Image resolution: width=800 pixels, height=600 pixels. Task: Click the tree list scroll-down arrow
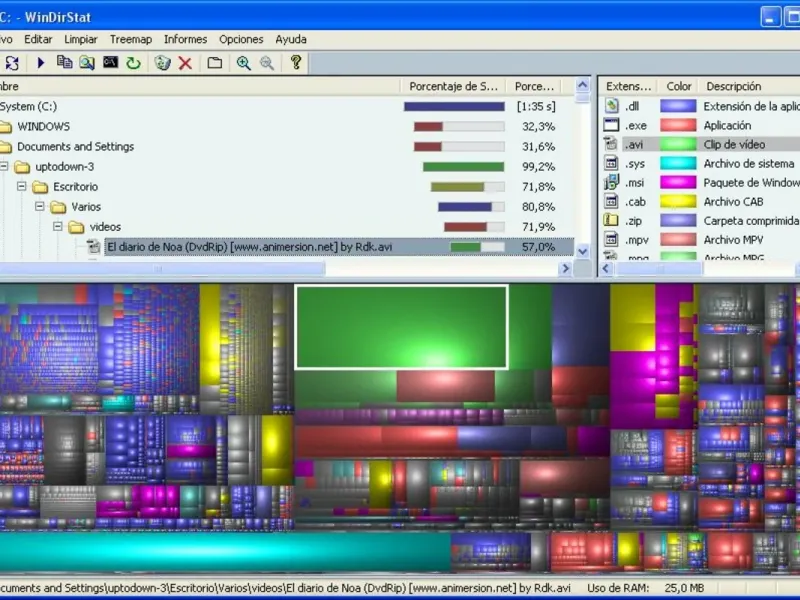583,251
